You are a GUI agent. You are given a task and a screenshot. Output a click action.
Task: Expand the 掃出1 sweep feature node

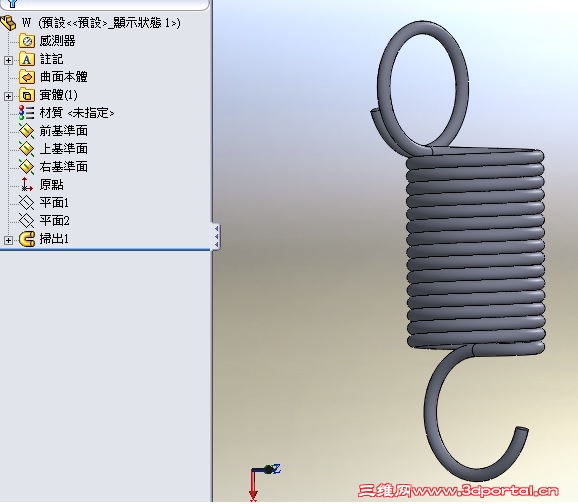pyautogui.click(x=8, y=240)
